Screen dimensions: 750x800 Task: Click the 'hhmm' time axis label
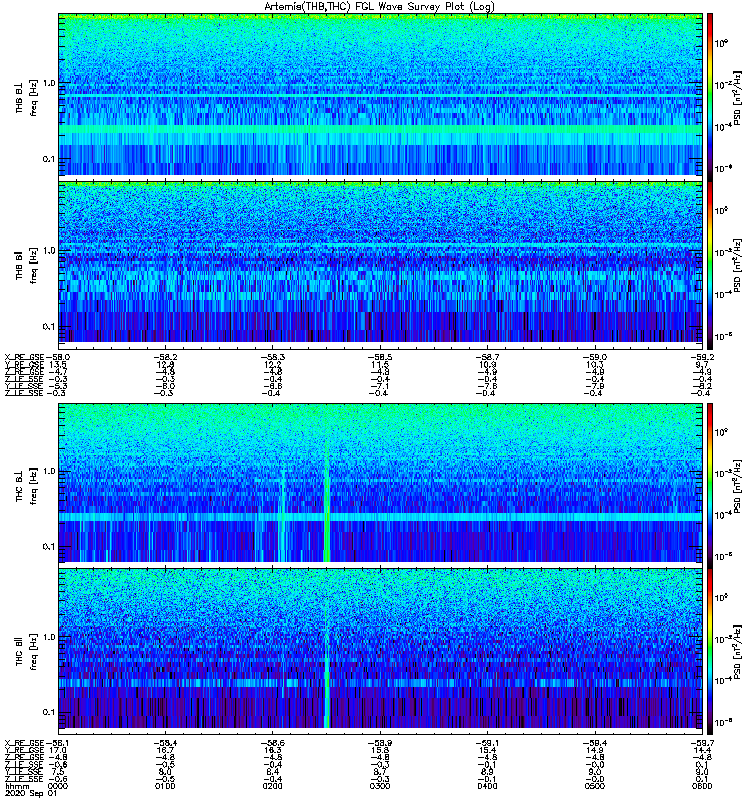point(17,786)
